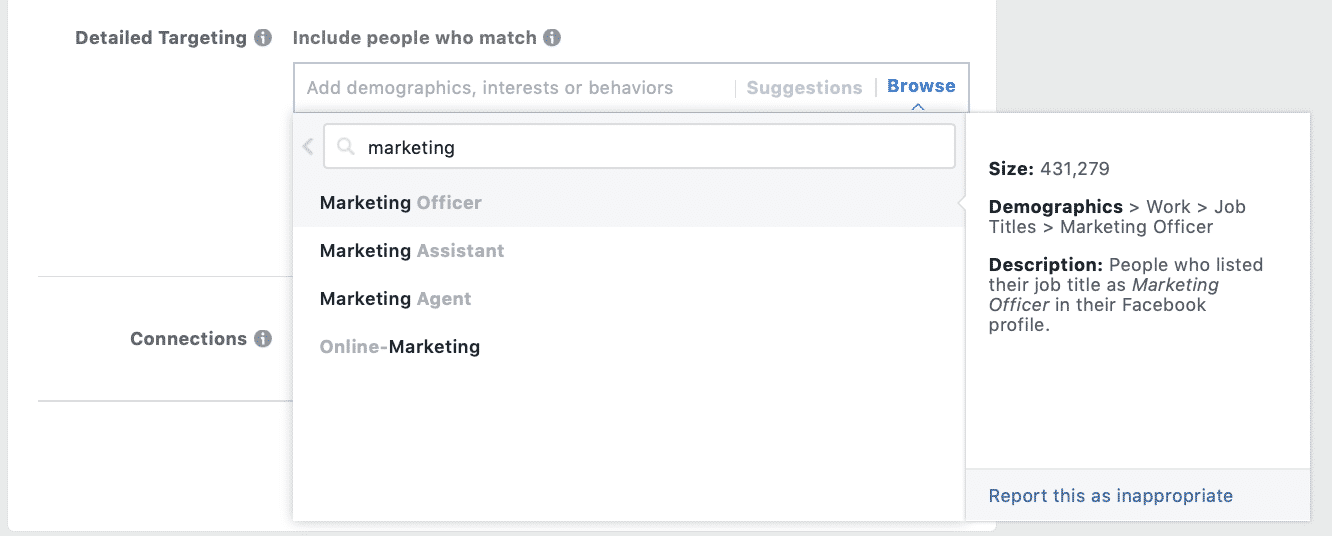This screenshot has width=1332, height=536.
Task: Focus the search box containing marketing
Action: pos(639,147)
